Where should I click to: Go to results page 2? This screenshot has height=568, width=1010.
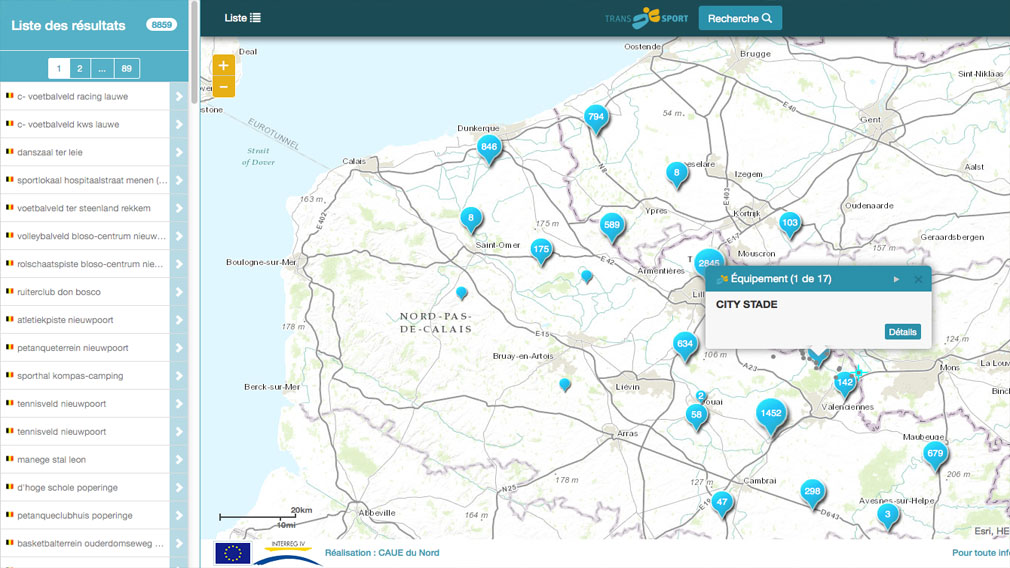click(x=80, y=68)
